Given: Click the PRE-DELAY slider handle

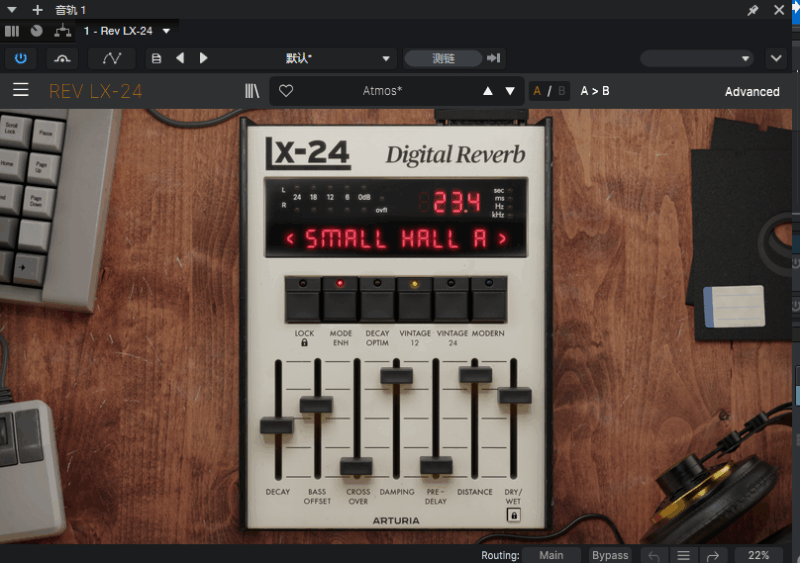Looking at the screenshot, I should [436, 466].
